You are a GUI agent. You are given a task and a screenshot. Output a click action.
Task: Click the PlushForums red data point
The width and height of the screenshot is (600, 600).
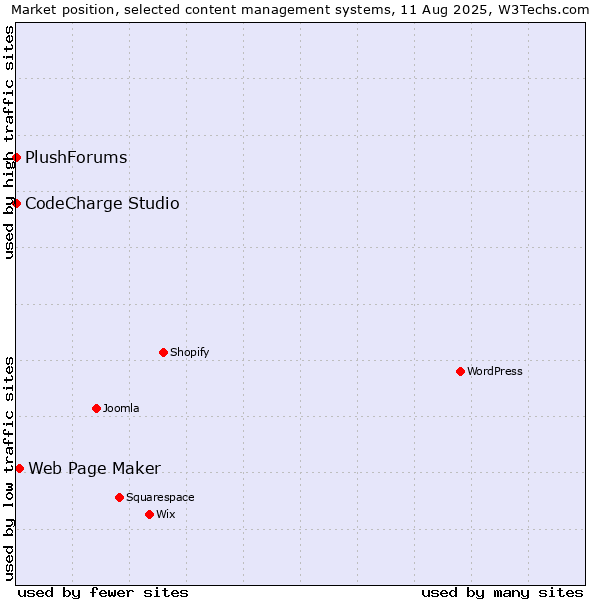[x=16, y=157]
